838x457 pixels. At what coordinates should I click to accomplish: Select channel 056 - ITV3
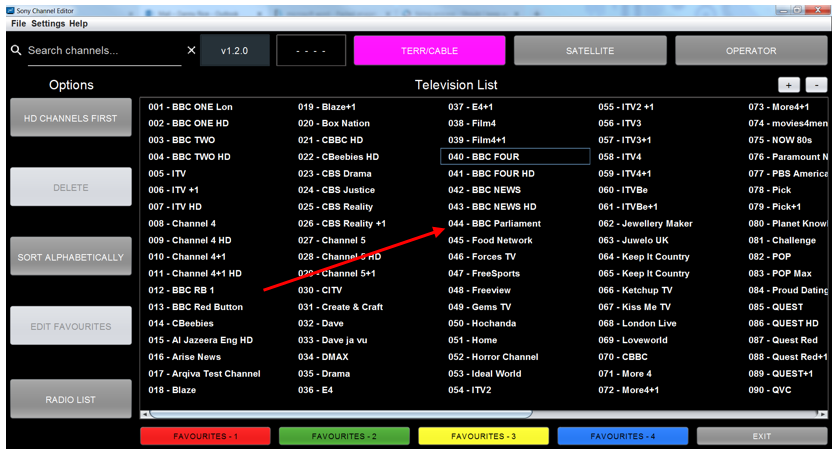click(x=620, y=123)
